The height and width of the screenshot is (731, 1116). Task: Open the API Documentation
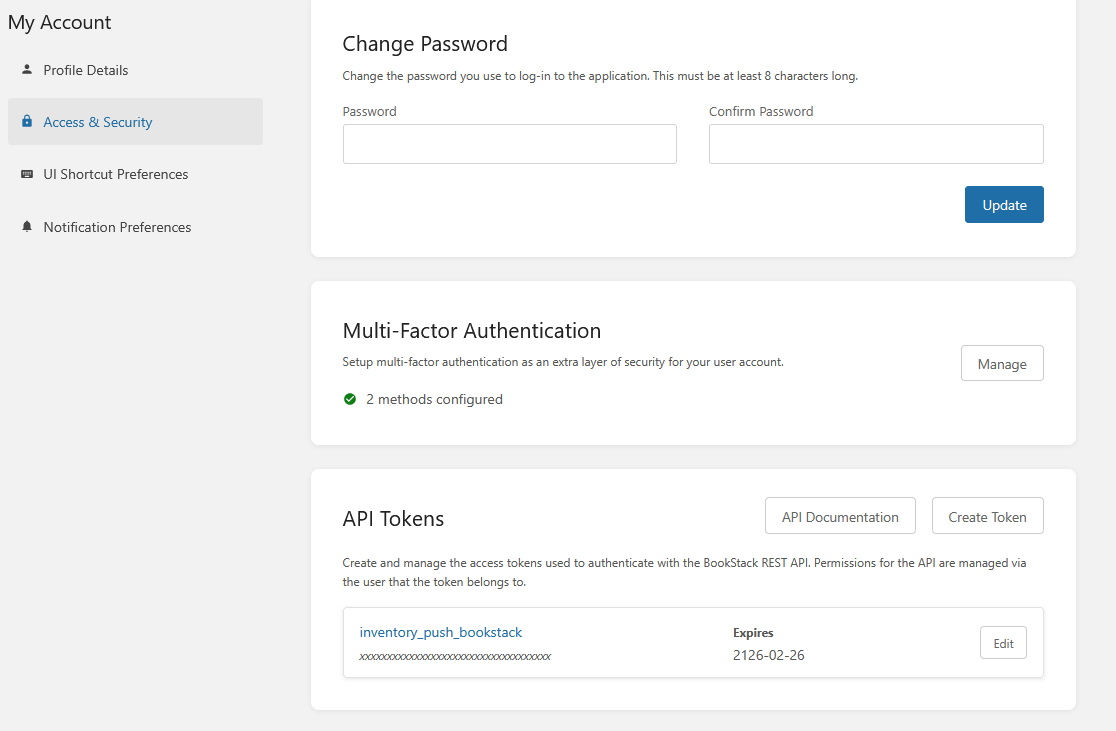(840, 517)
